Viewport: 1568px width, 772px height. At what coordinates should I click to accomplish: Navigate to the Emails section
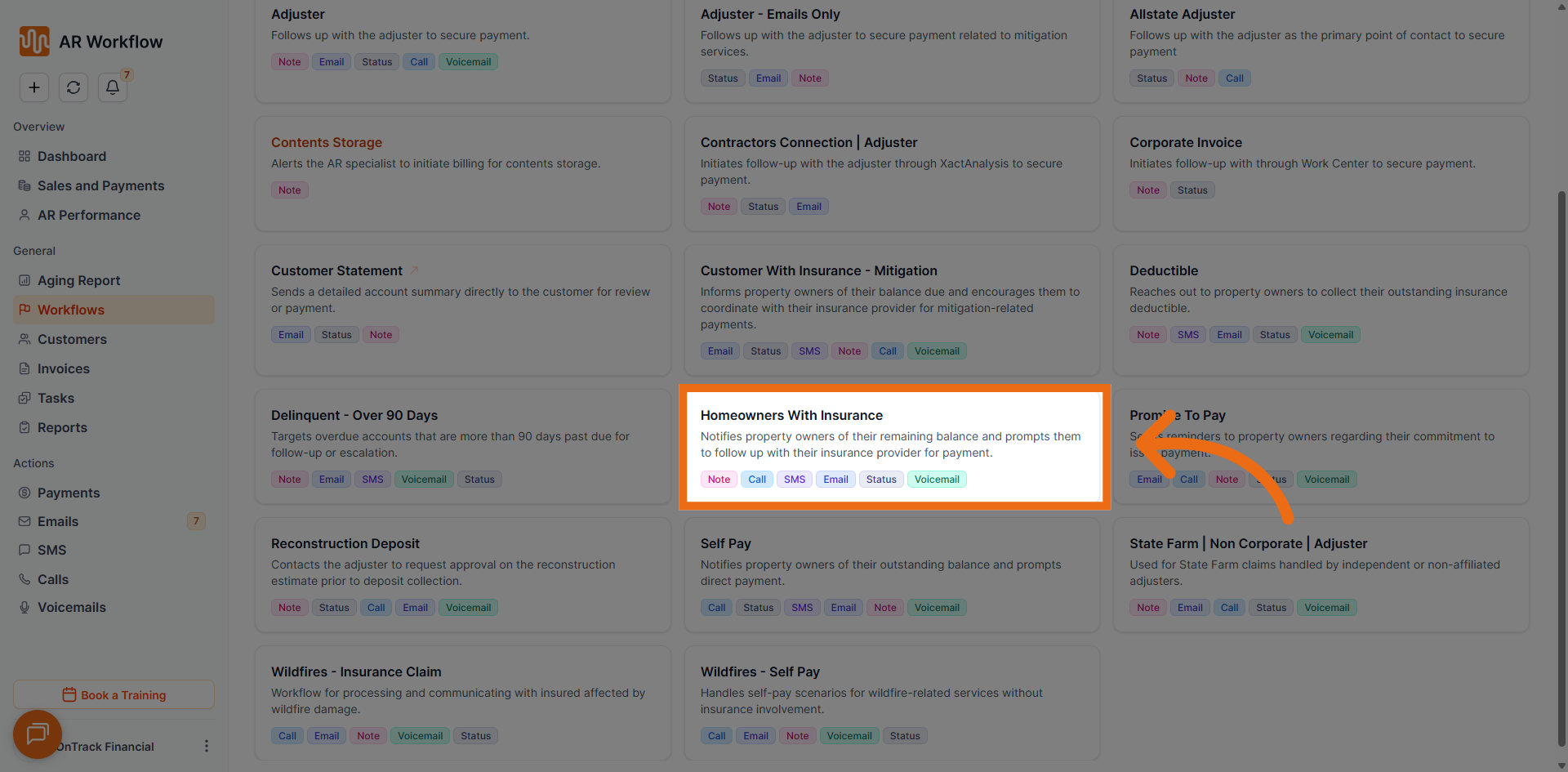[58, 521]
